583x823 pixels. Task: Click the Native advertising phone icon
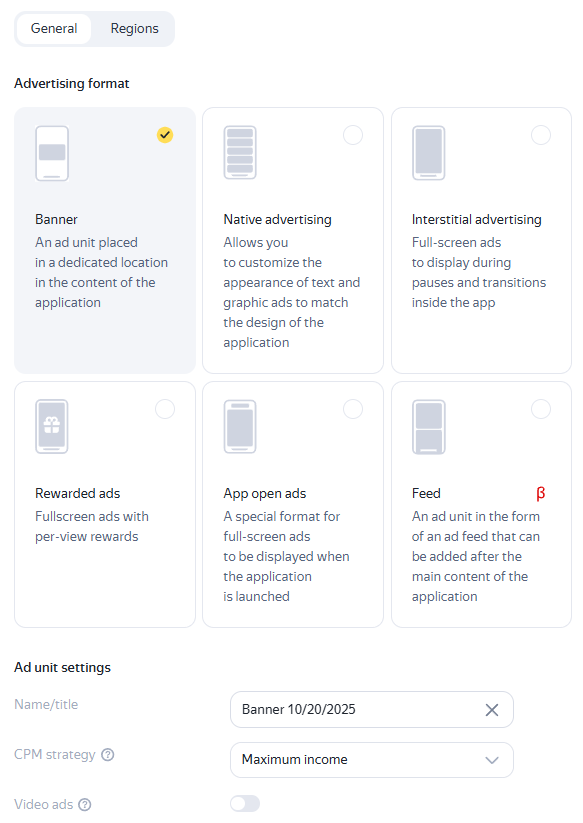tap(240, 153)
